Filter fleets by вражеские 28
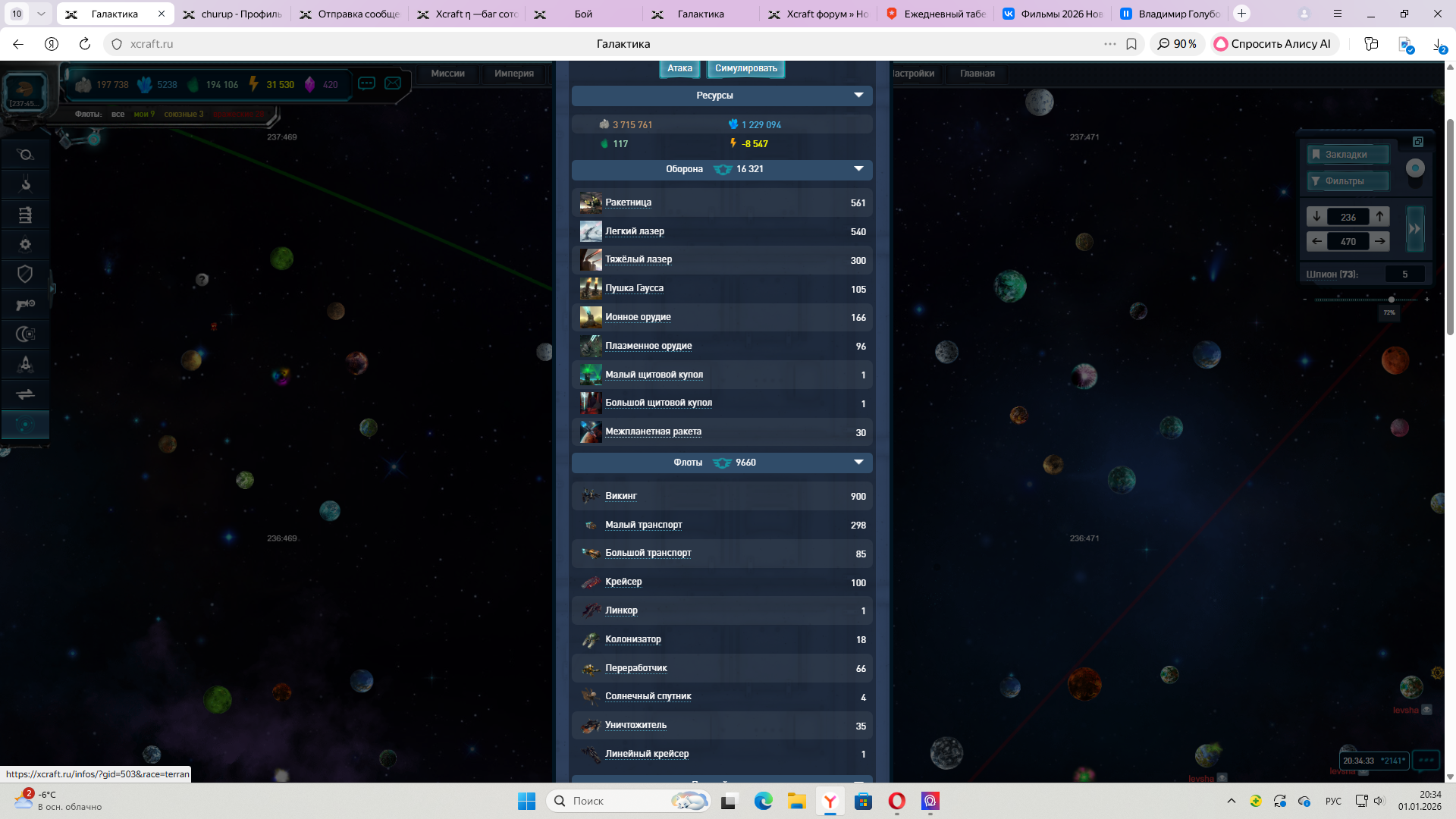Viewport: 1456px width, 819px height. click(x=239, y=115)
